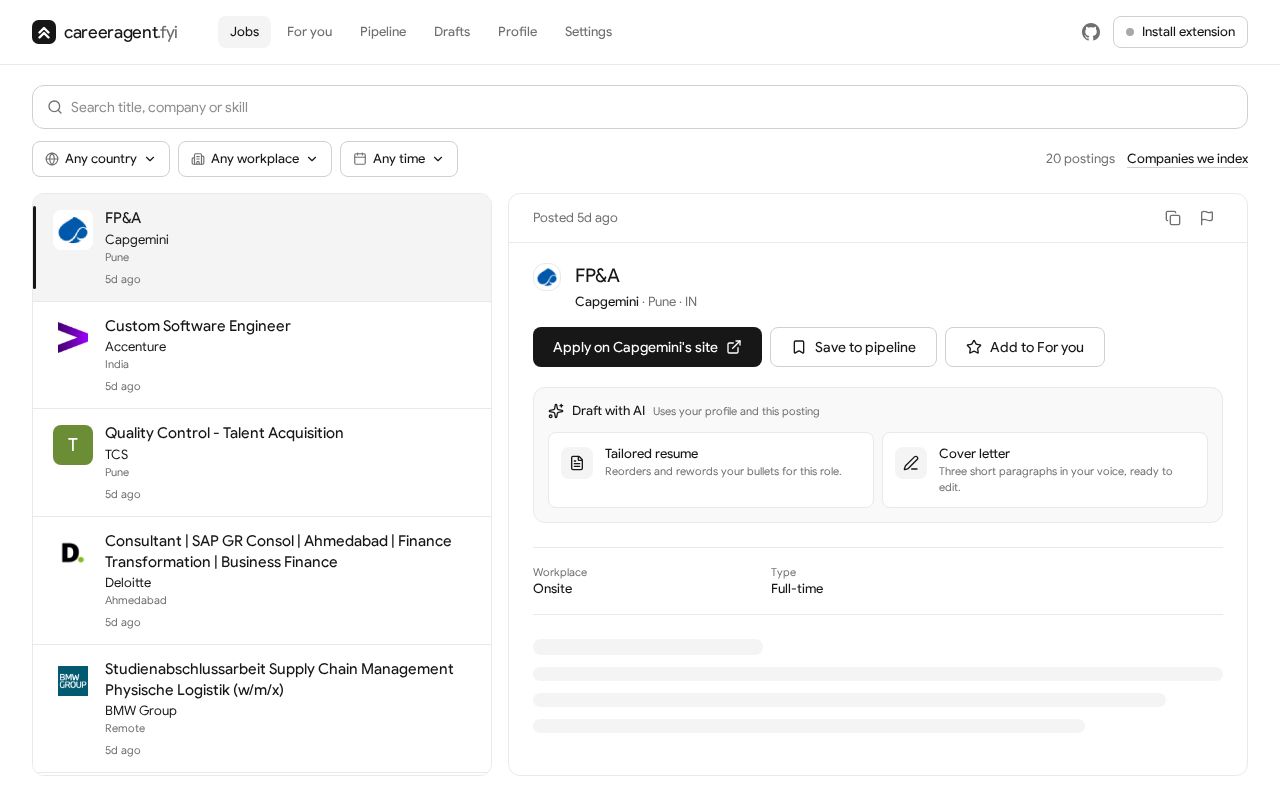Save the job to pipeline
The width and height of the screenshot is (1280, 800).
(853, 347)
